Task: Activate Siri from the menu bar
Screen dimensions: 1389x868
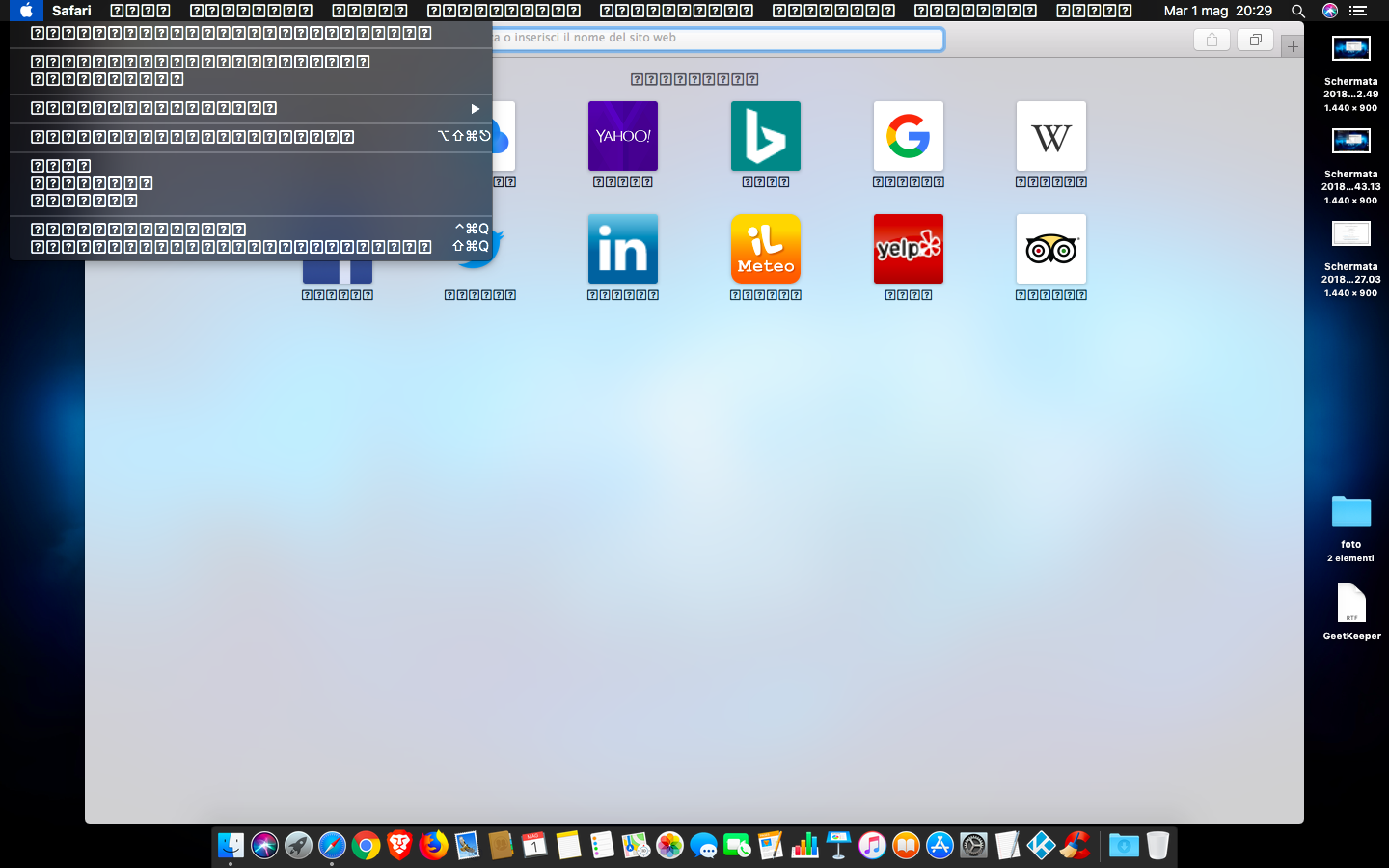Action: (x=1330, y=11)
